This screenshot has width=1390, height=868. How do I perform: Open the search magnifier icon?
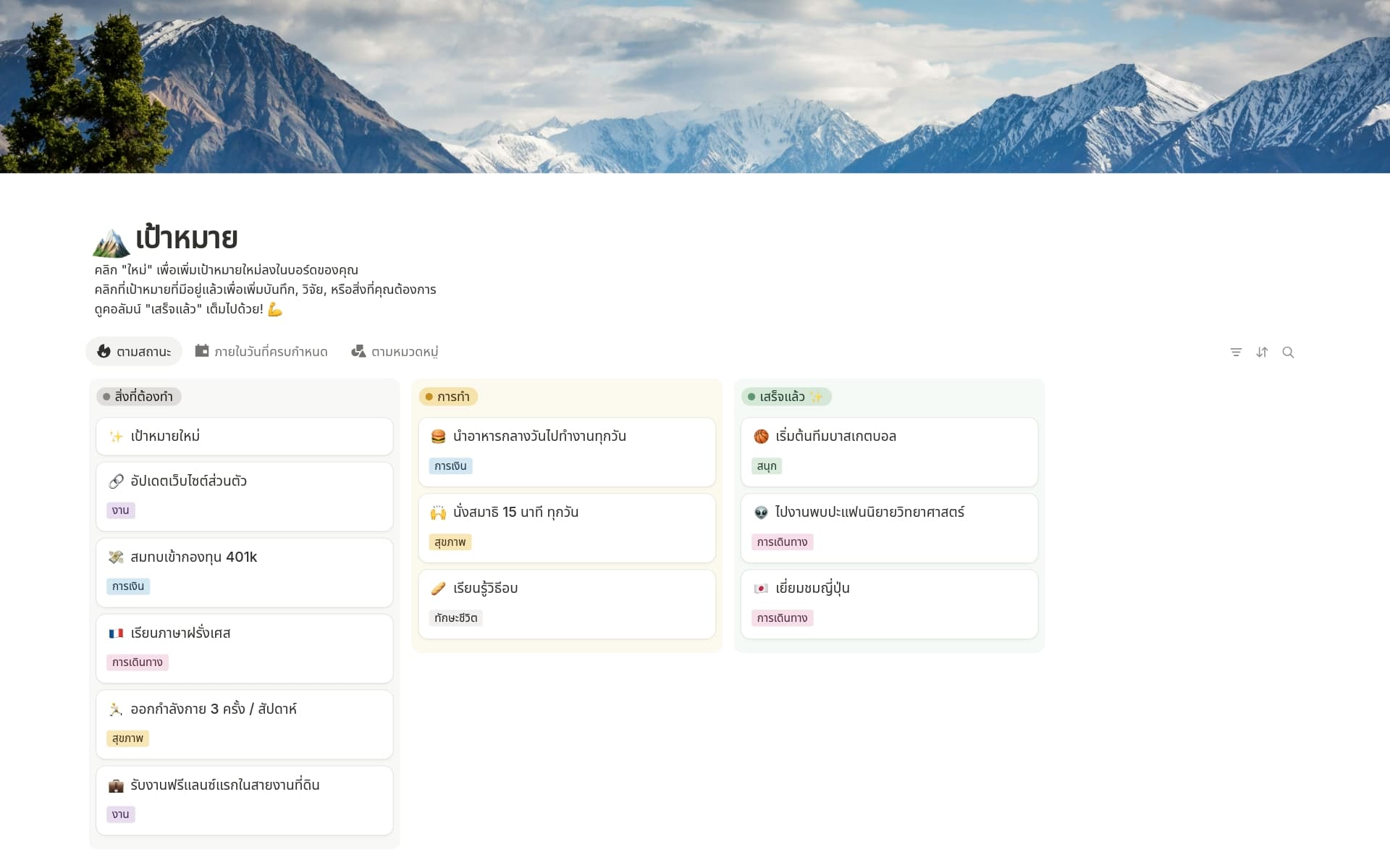pos(1288,353)
